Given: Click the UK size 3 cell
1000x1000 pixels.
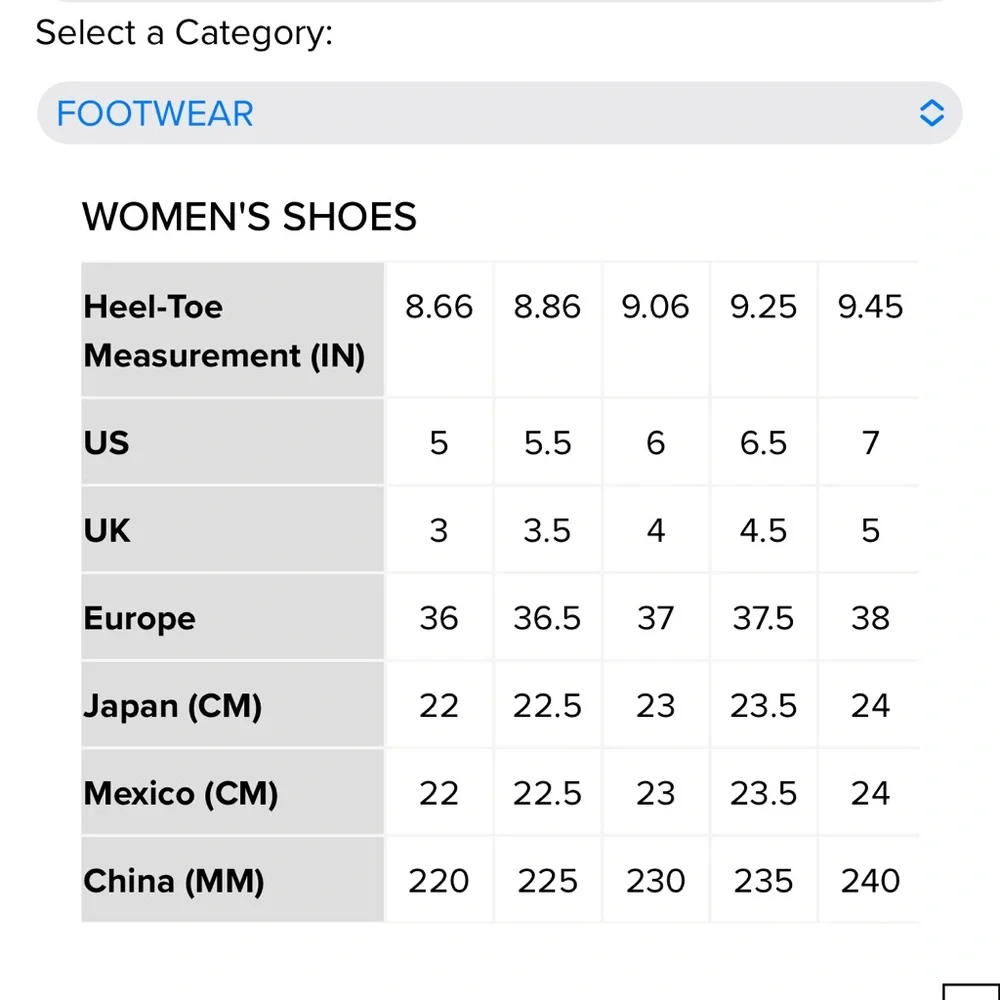Looking at the screenshot, I should point(439,530).
